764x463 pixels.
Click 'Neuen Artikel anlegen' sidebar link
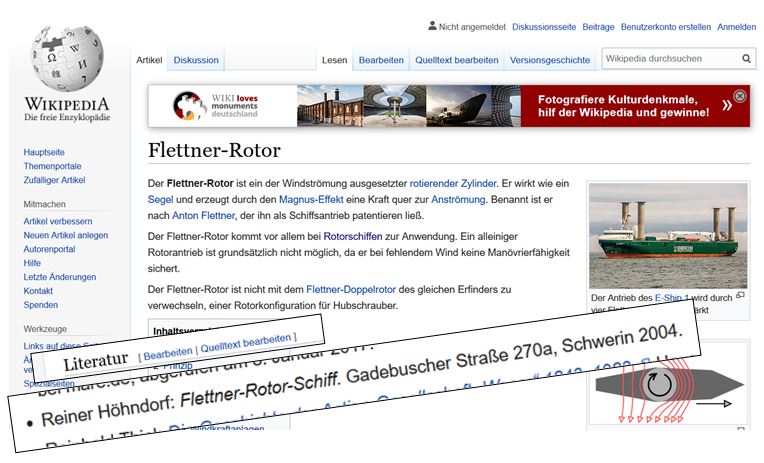click(x=66, y=235)
